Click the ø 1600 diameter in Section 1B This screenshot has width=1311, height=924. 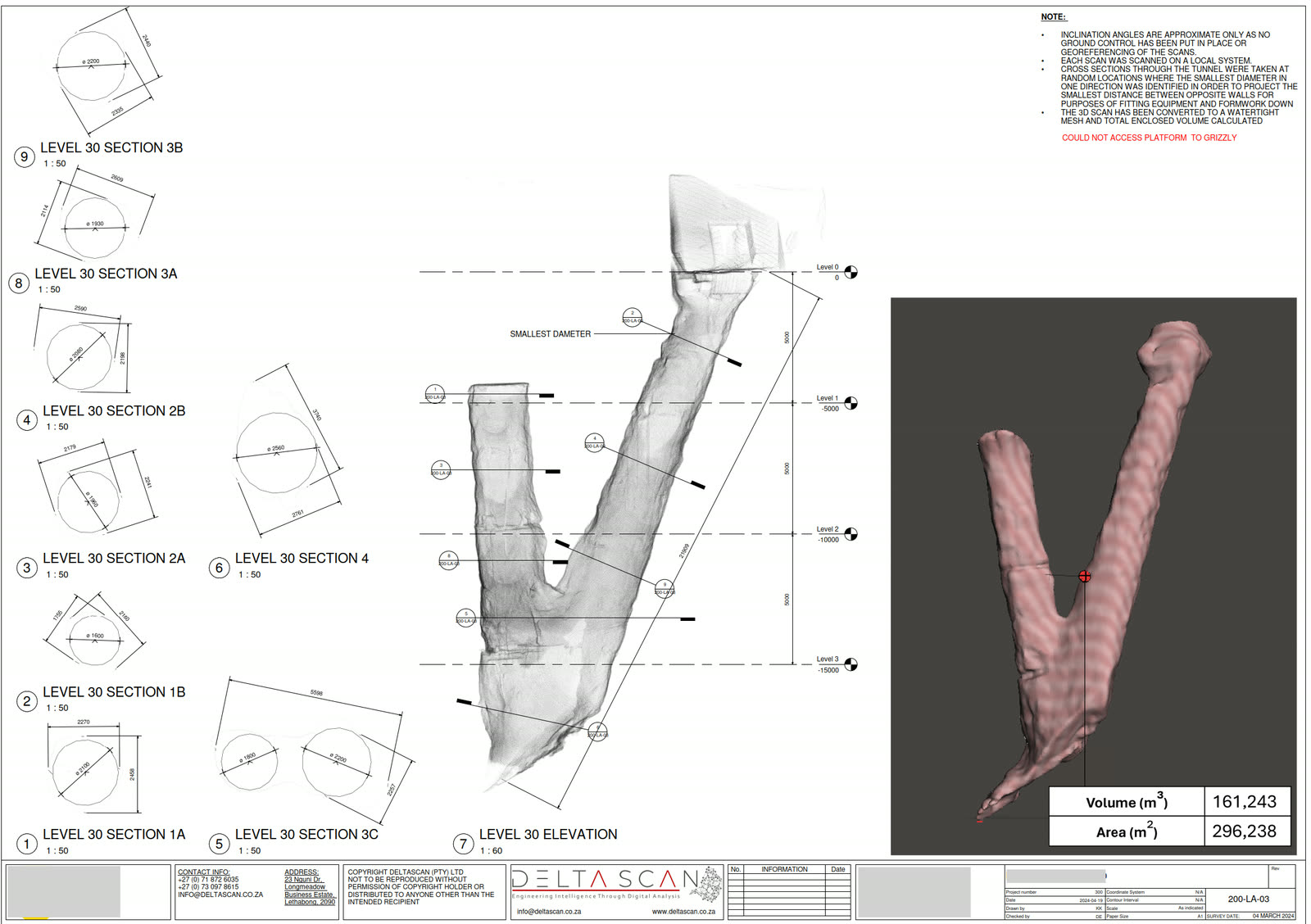click(95, 636)
